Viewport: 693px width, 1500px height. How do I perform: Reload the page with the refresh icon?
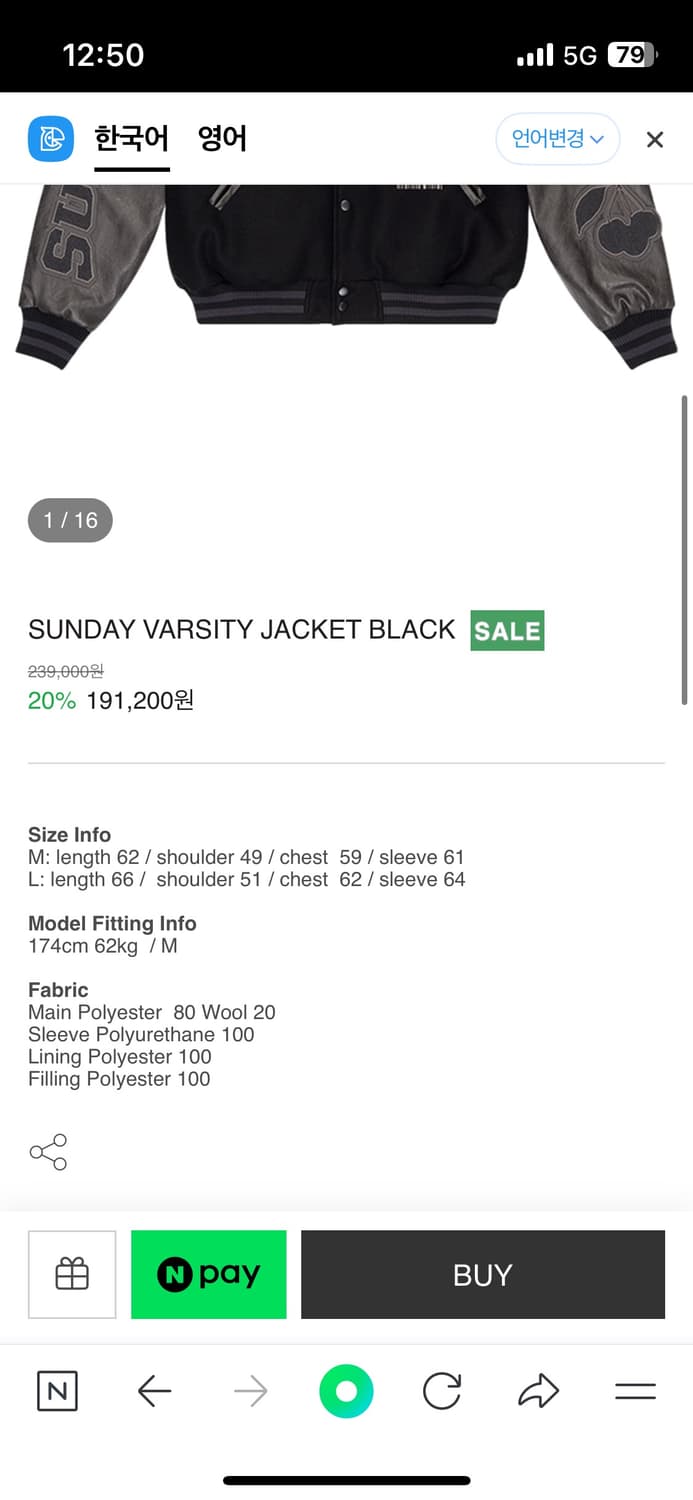(442, 1390)
